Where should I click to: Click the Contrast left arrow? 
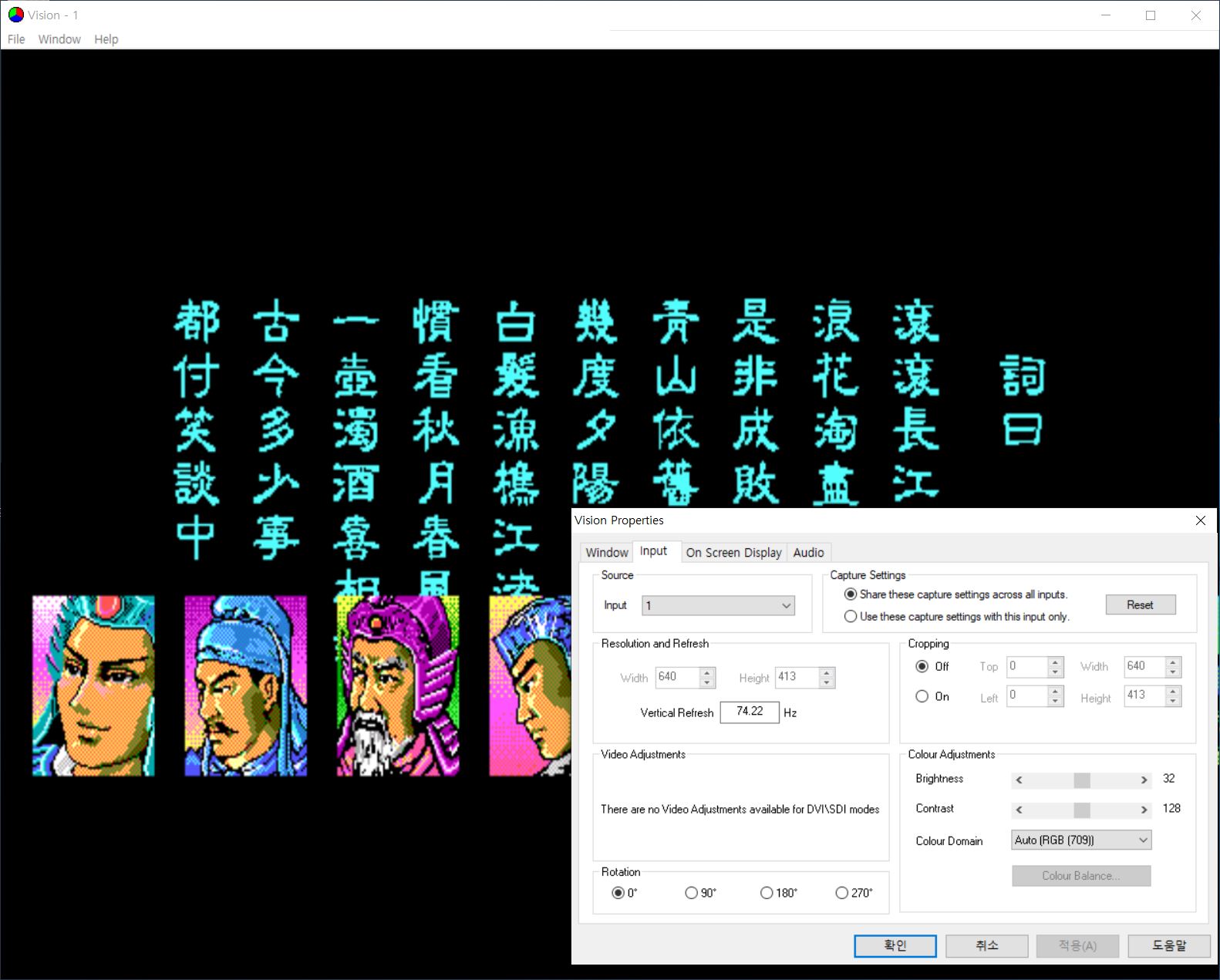pos(1019,810)
